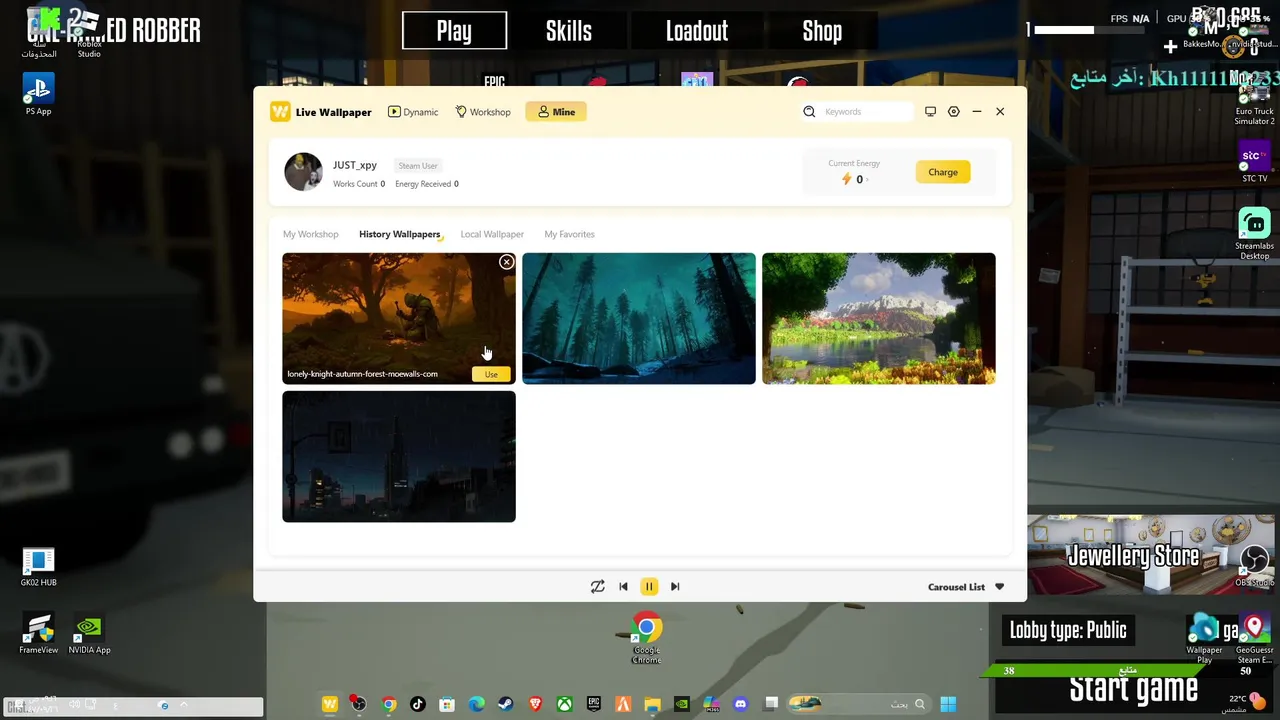Open the OBS Studio desktop icon
1280x720 pixels.
coord(1254,564)
